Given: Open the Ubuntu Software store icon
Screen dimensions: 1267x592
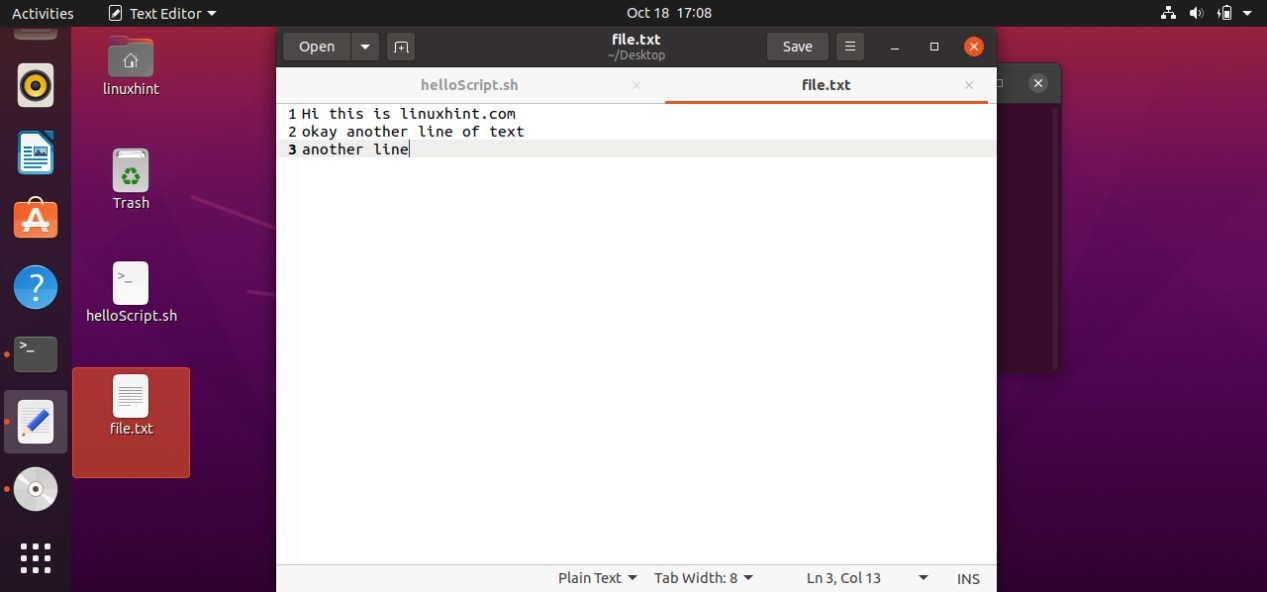Looking at the screenshot, I should (x=36, y=218).
